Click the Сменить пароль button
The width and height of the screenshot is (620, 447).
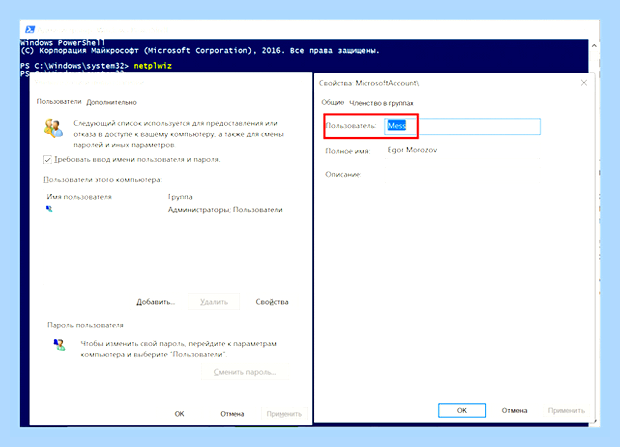click(245, 372)
